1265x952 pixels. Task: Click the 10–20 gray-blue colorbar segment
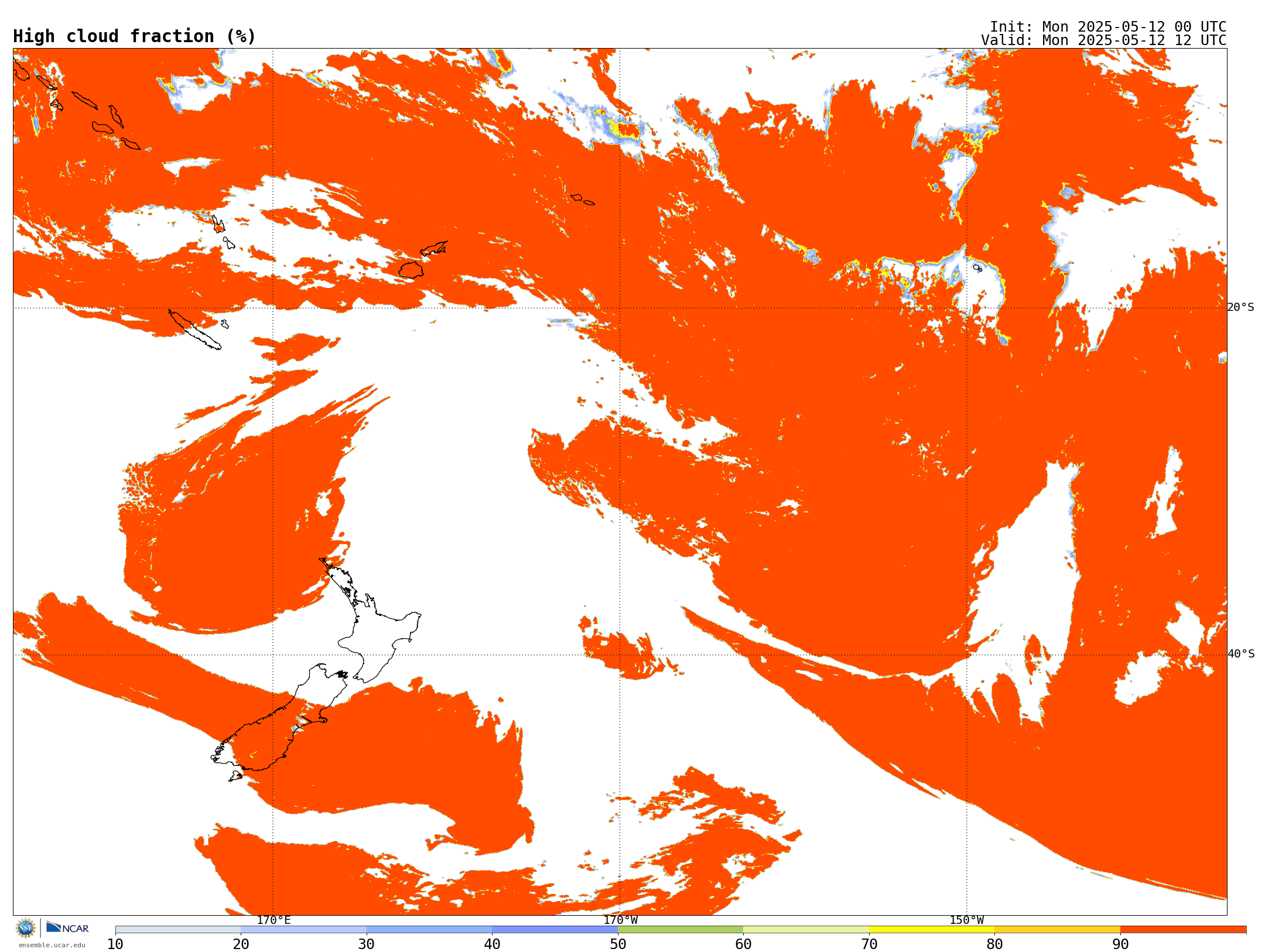click(178, 930)
